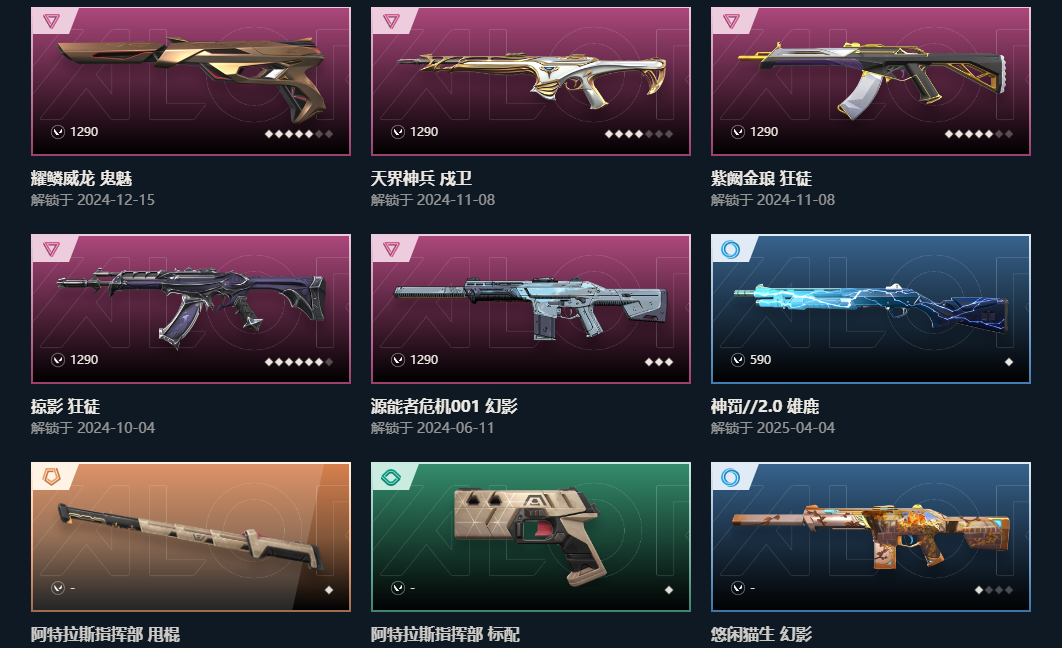Click the three level diamonds on 源能者危机001 幻影
This screenshot has height=648, width=1062.
(x=659, y=362)
